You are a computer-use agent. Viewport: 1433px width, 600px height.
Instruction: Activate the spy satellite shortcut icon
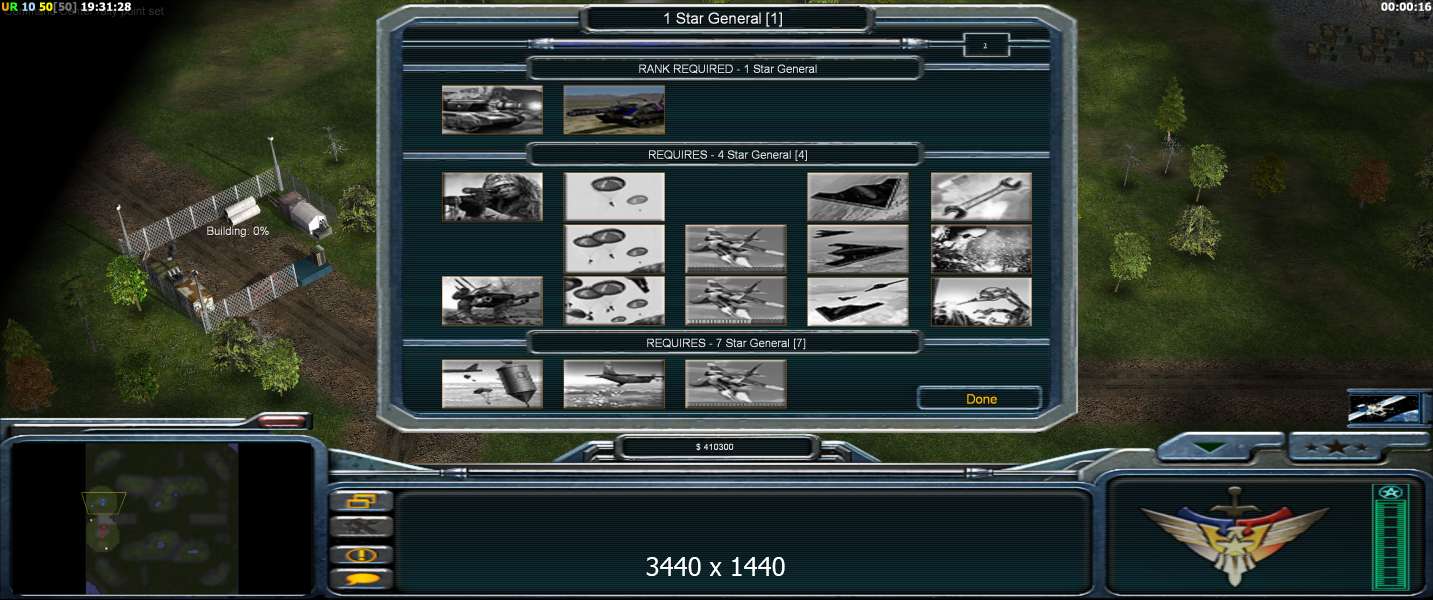click(x=1384, y=408)
